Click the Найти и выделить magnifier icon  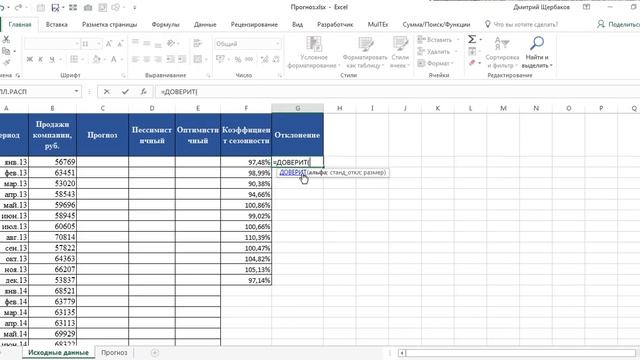(x=537, y=43)
